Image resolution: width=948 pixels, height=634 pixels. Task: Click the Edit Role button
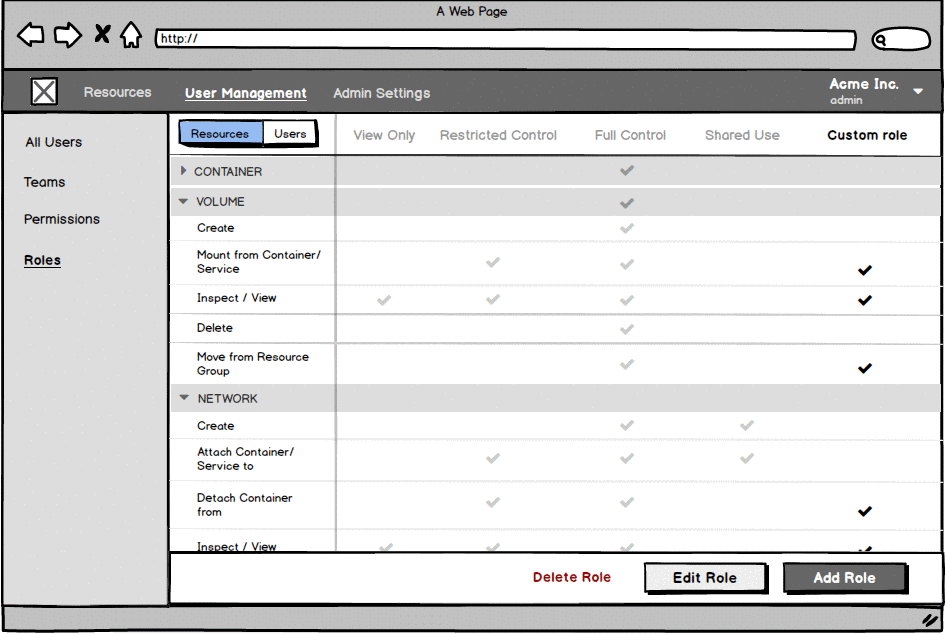click(x=705, y=578)
